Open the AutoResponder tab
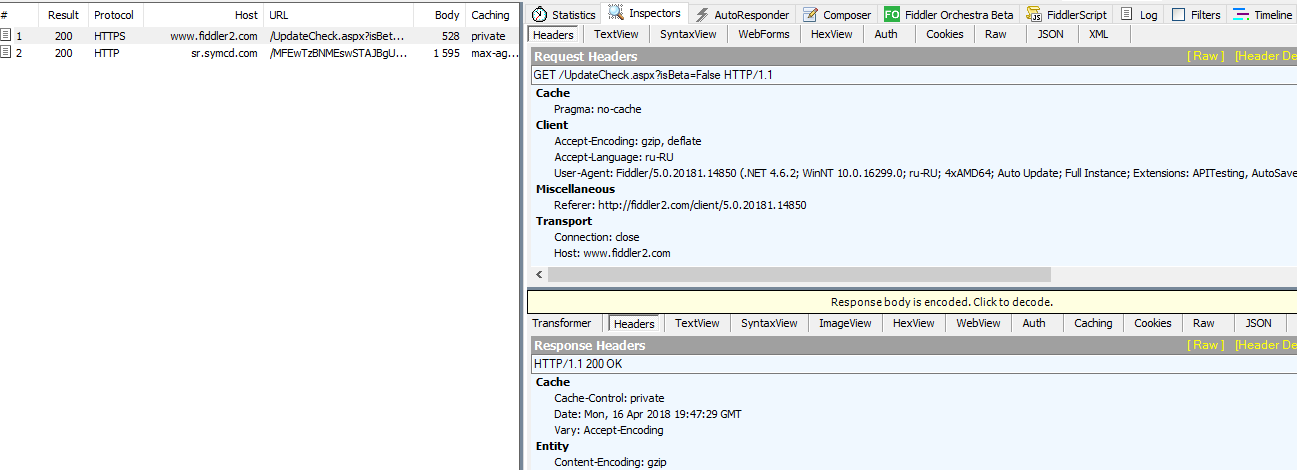1297x470 pixels. 742,15
